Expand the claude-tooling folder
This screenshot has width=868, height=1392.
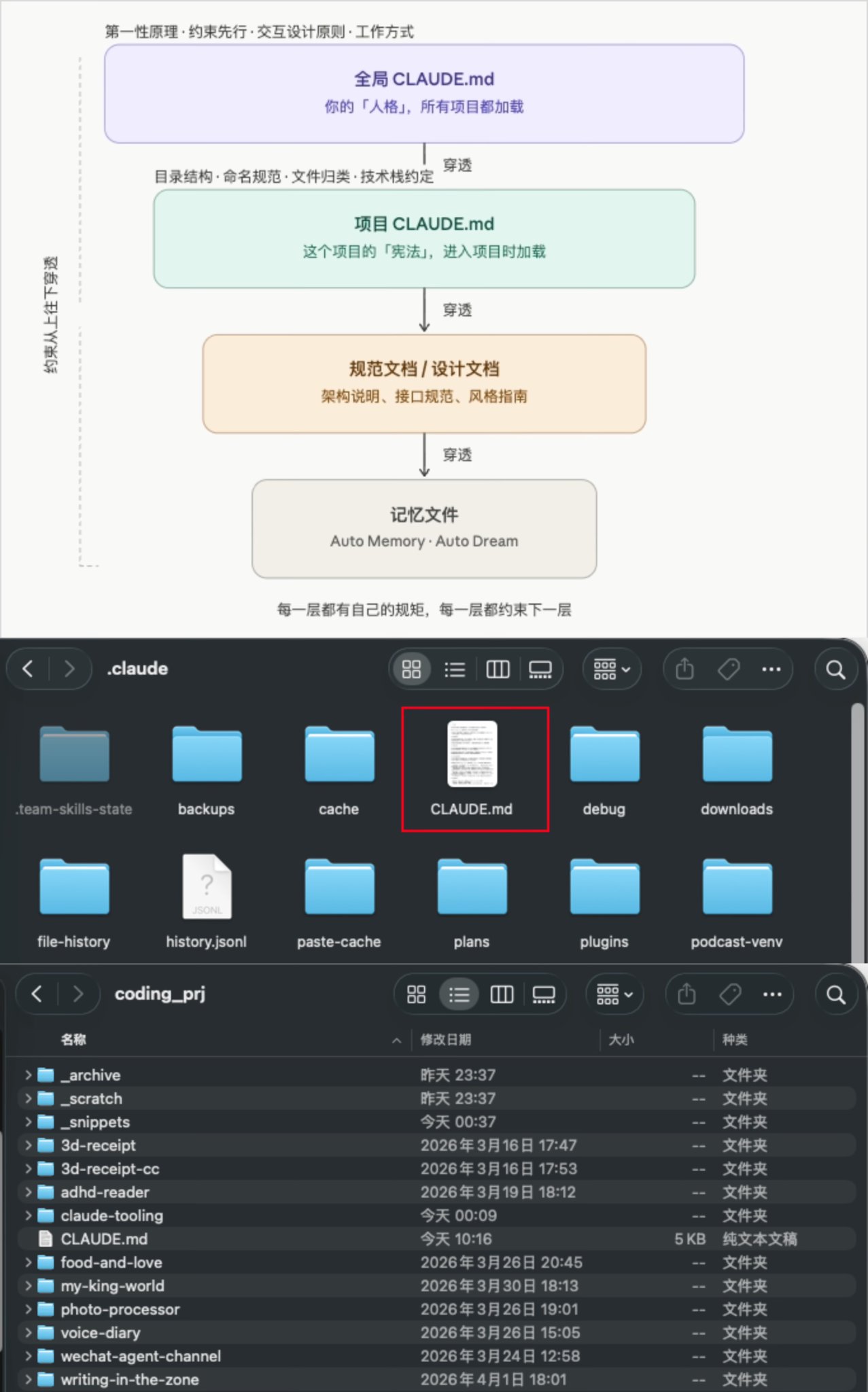click(x=28, y=1215)
